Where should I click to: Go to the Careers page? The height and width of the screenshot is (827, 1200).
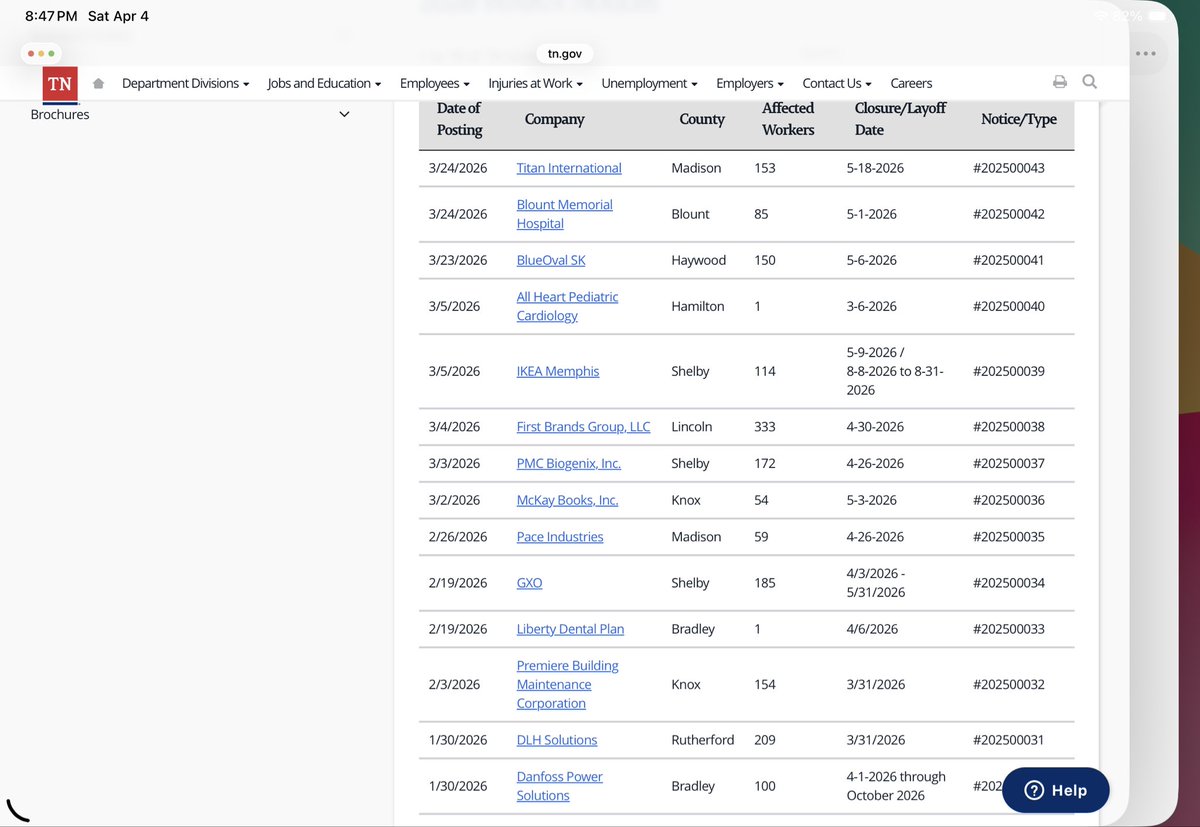[911, 83]
